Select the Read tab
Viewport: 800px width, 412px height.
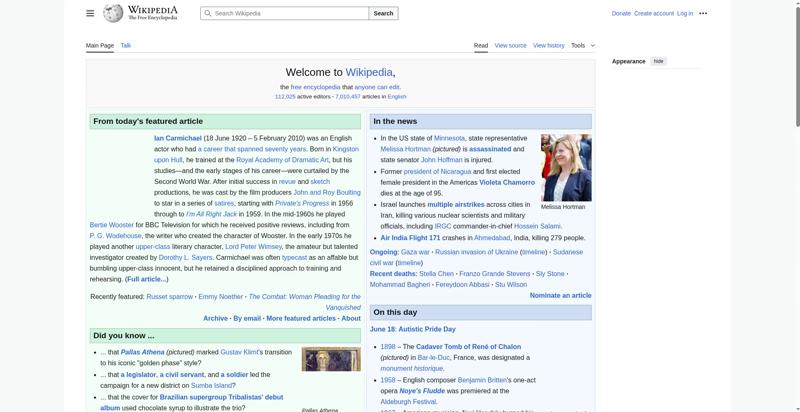(481, 45)
